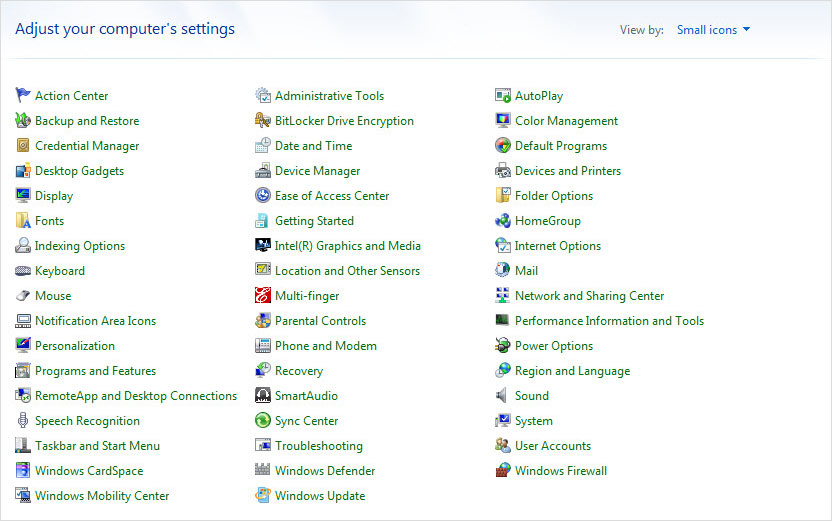Open Phone and Modem link
Viewport: 832px width, 521px height.
point(326,345)
